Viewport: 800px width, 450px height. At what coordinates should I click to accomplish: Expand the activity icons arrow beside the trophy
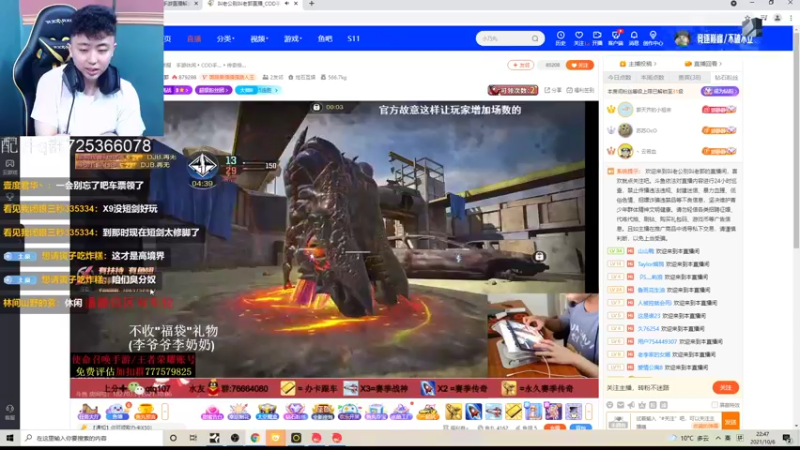[165, 411]
